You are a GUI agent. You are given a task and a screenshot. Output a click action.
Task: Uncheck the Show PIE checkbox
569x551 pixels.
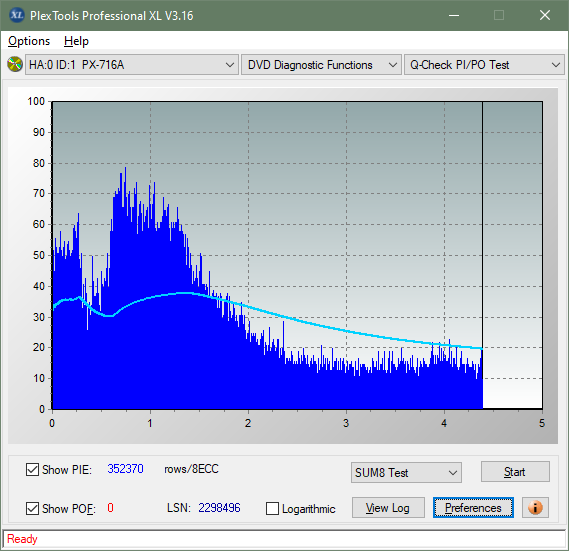[32, 469]
